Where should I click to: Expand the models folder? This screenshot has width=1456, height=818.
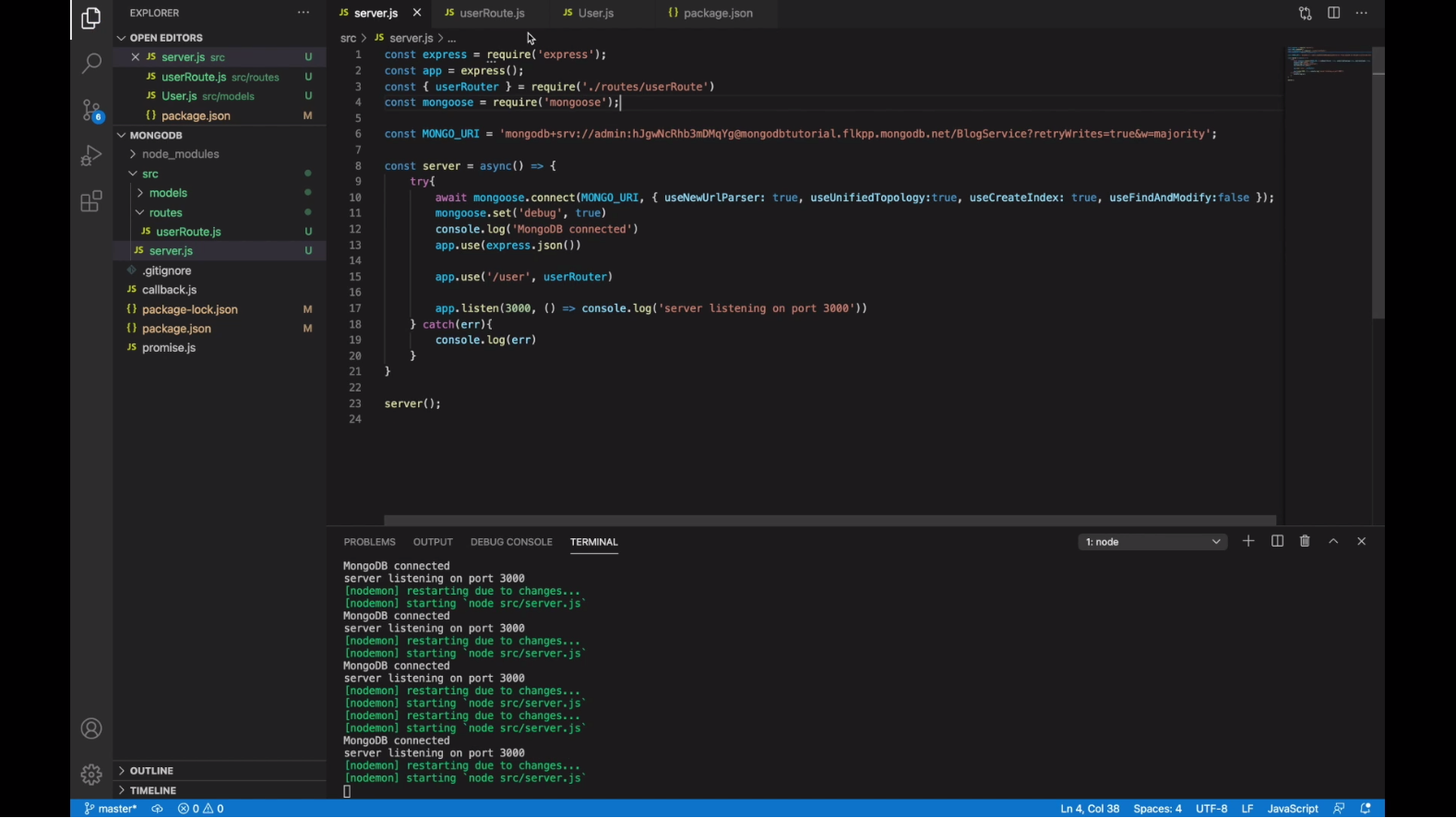tap(168, 193)
